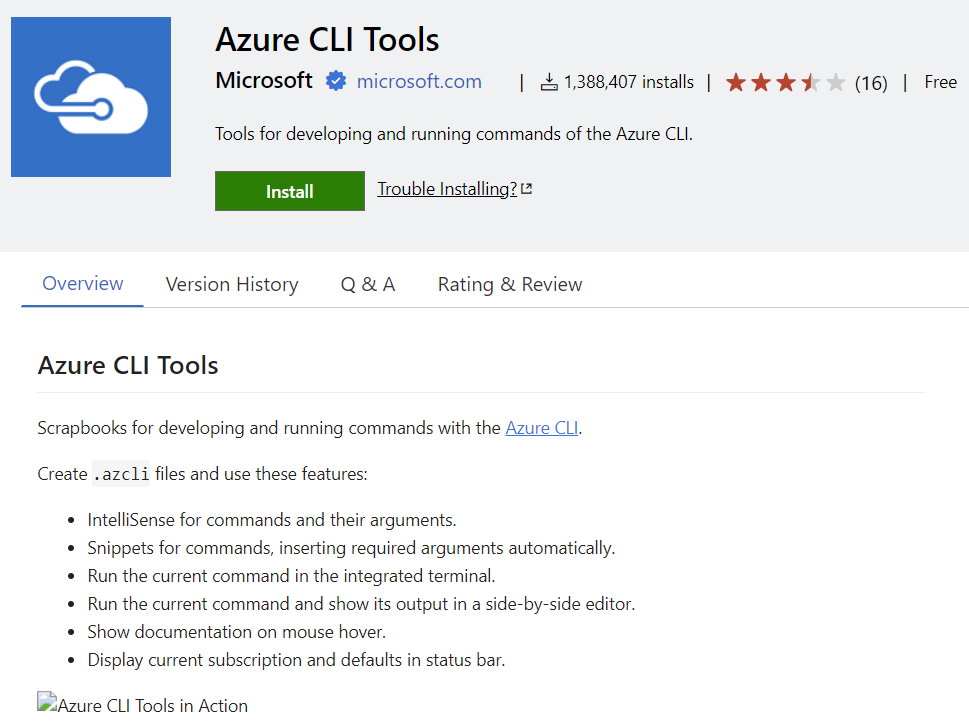Viewport: 969px width, 728px height.
Task: Open the Trouble Installing? link
Action: (447, 188)
